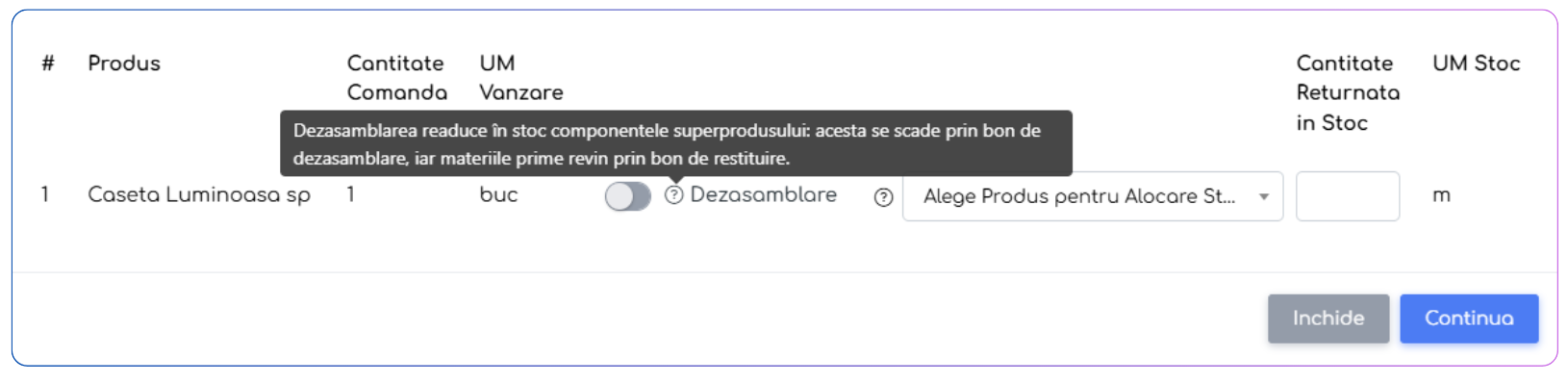Viewport: 1568px width, 382px height.
Task: Click the buc sale unit cell
Action: (x=498, y=194)
